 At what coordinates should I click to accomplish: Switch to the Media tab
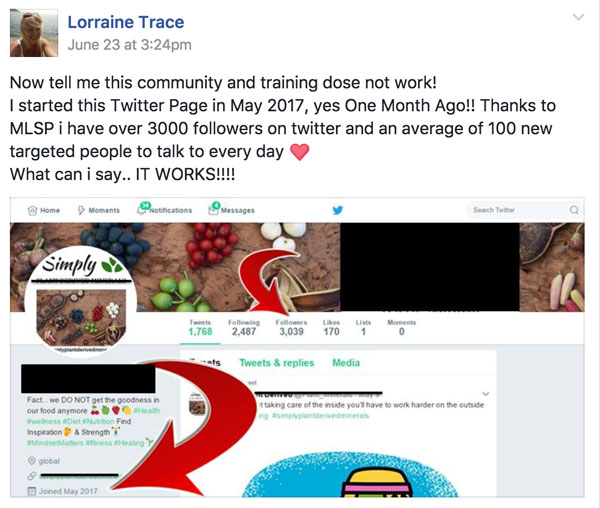(346, 363)
